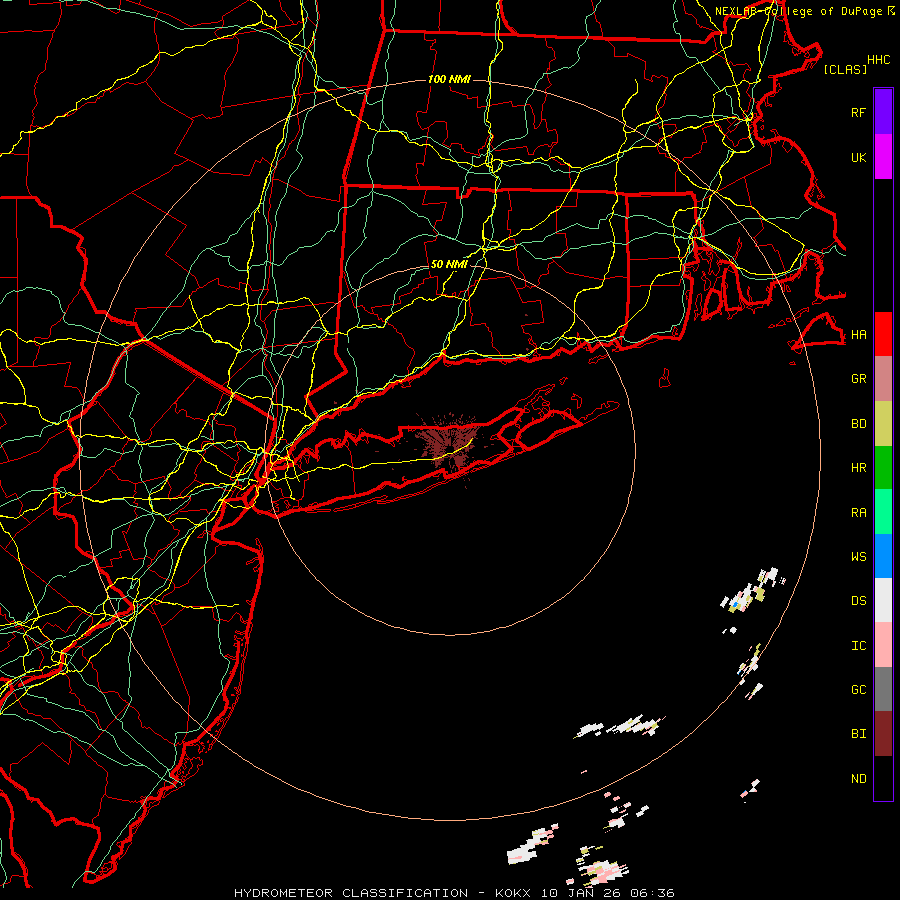Click the 'RA' legend label
Screen dimensions: 900x900
tap(858, 513)
